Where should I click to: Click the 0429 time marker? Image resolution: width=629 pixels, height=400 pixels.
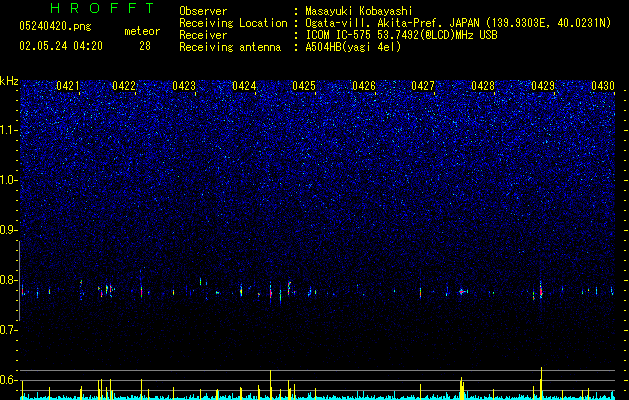543,86
